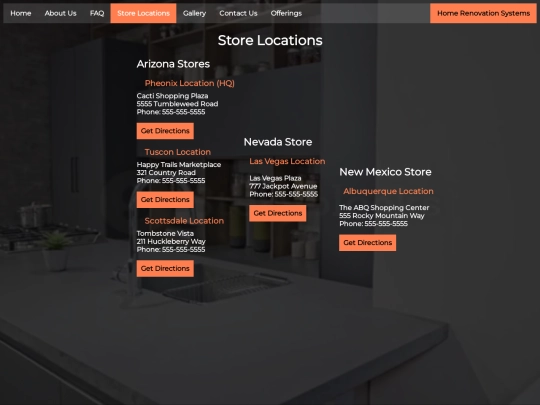Viewport: 540px width, 405px height.
Task: Open the FAQ nav link
Action: click(x=97, y=13)
